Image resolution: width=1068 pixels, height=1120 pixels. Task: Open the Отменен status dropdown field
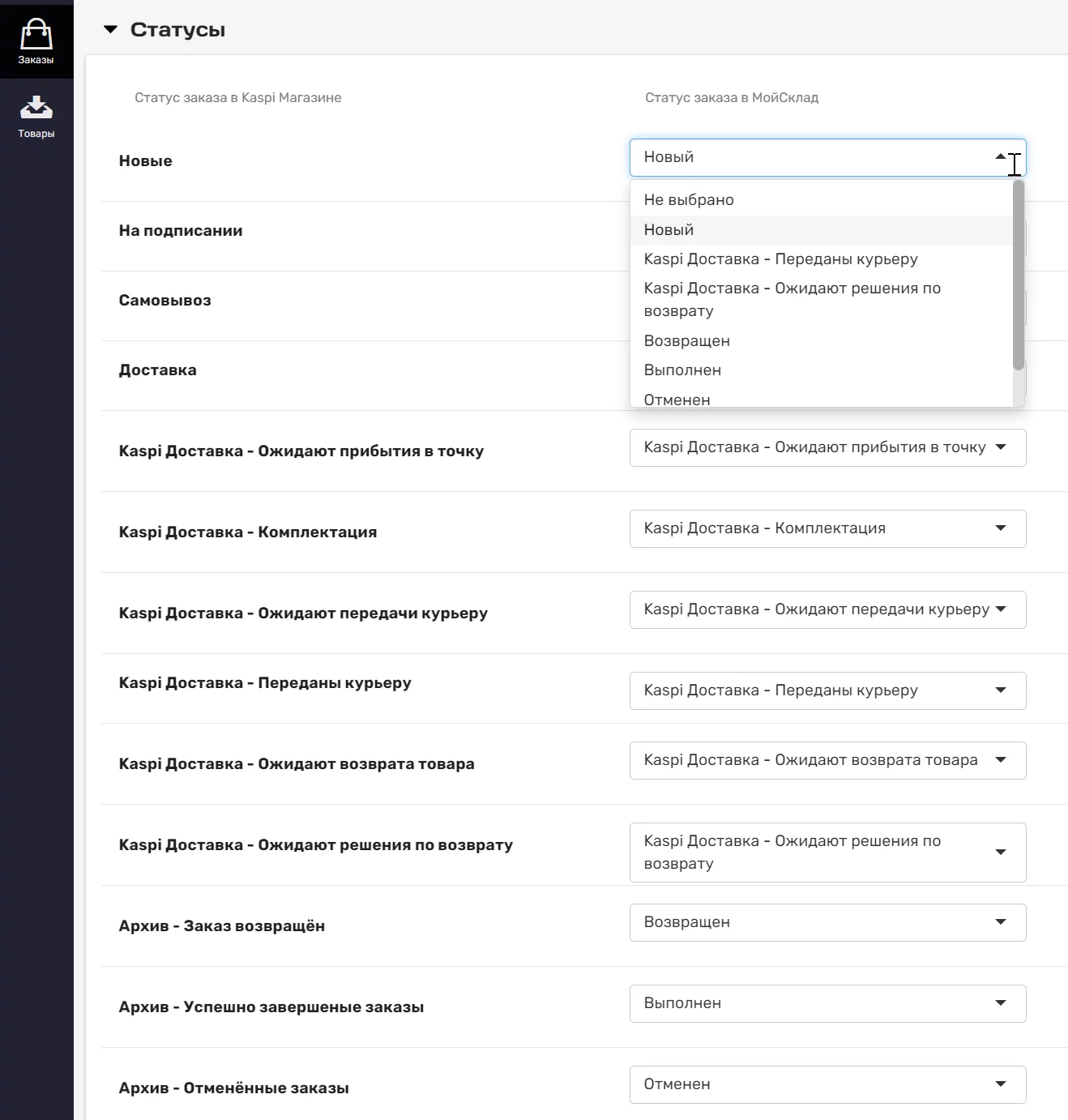(x=827, y=1084)
